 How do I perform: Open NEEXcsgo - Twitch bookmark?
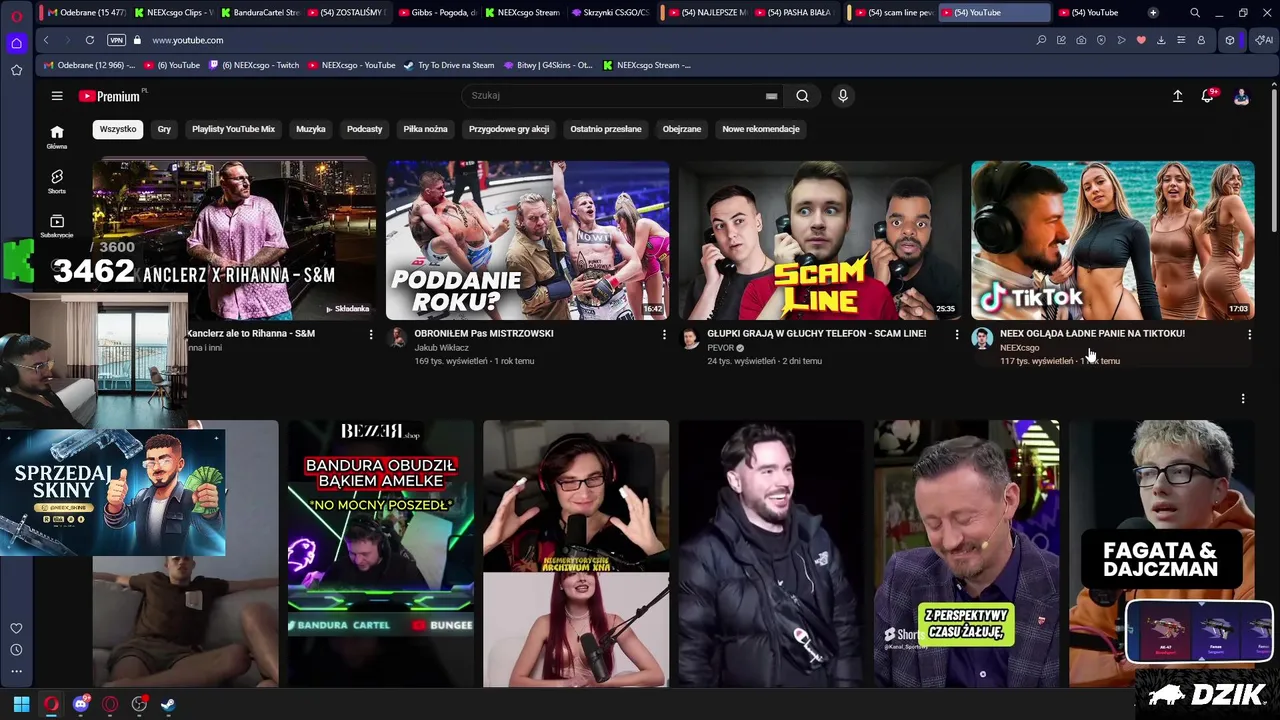coord(254,65)
